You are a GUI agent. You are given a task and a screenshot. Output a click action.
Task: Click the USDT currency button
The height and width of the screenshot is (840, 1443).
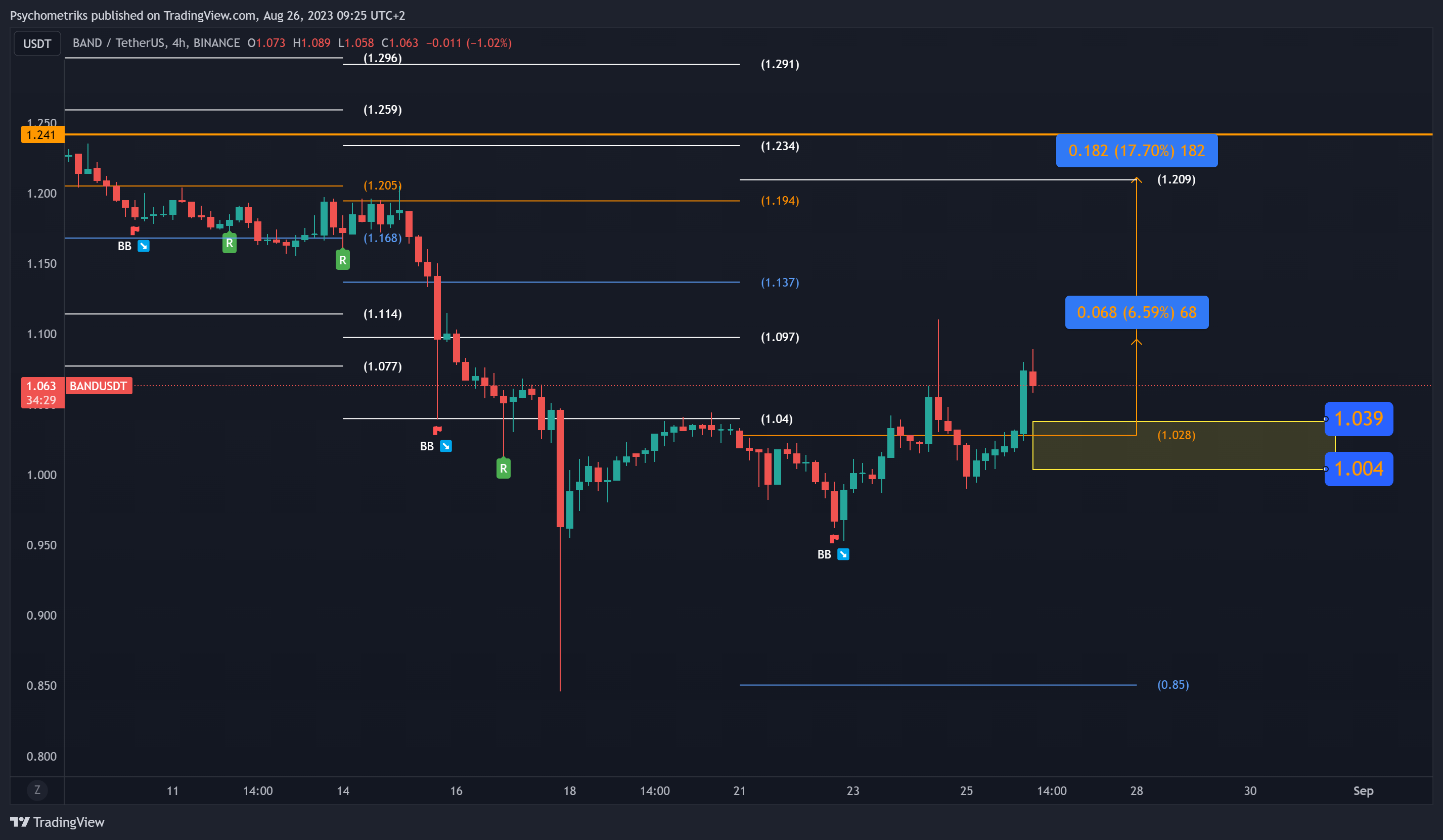coord(37,43)
